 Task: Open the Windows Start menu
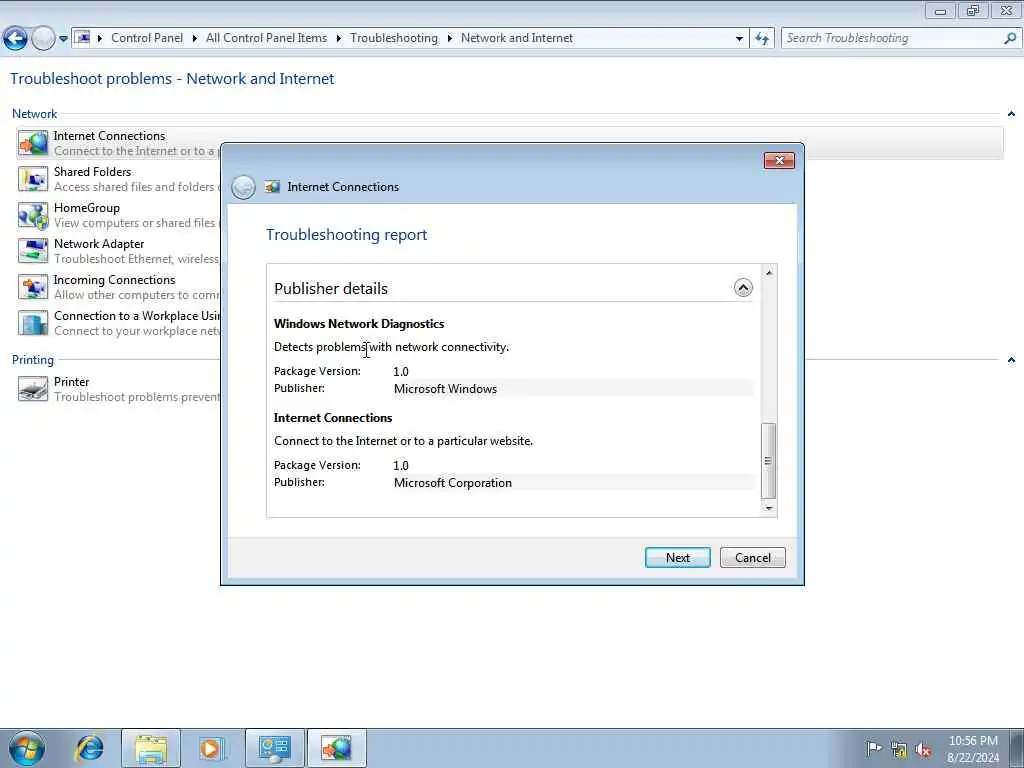coord(27,748)
